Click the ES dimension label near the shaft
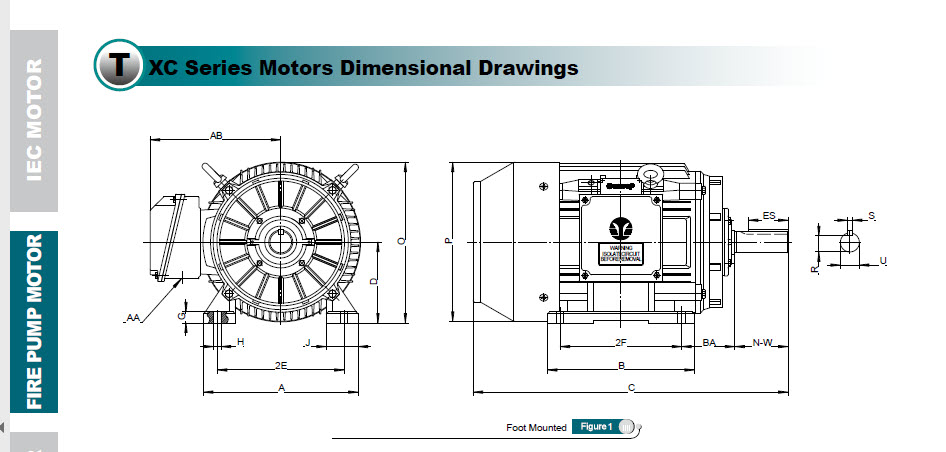The image size is (946, 452). click(x=768, y=215)
